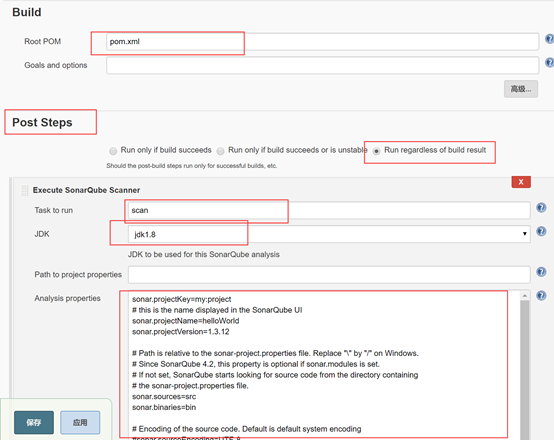
Task: Grab the Execute SonarQube Scanner drag handle
Action: [x=25, y=190]
